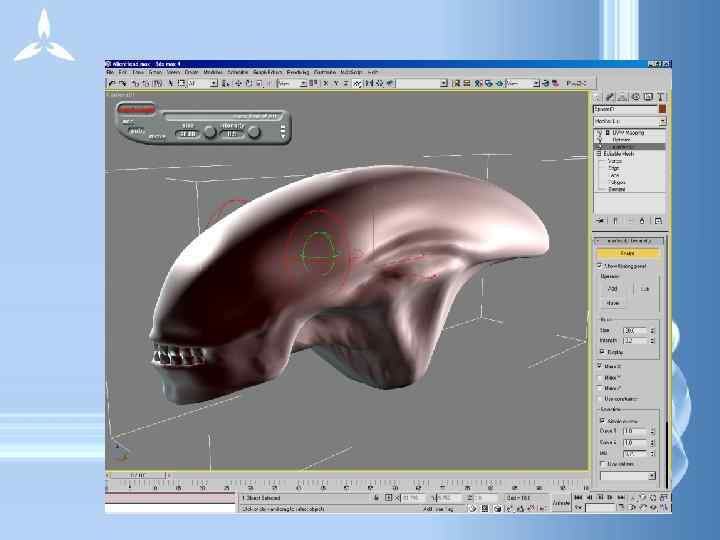Jump to start of animation
The height and width of the screenshot is (540, 720).
tap(578, 497)
